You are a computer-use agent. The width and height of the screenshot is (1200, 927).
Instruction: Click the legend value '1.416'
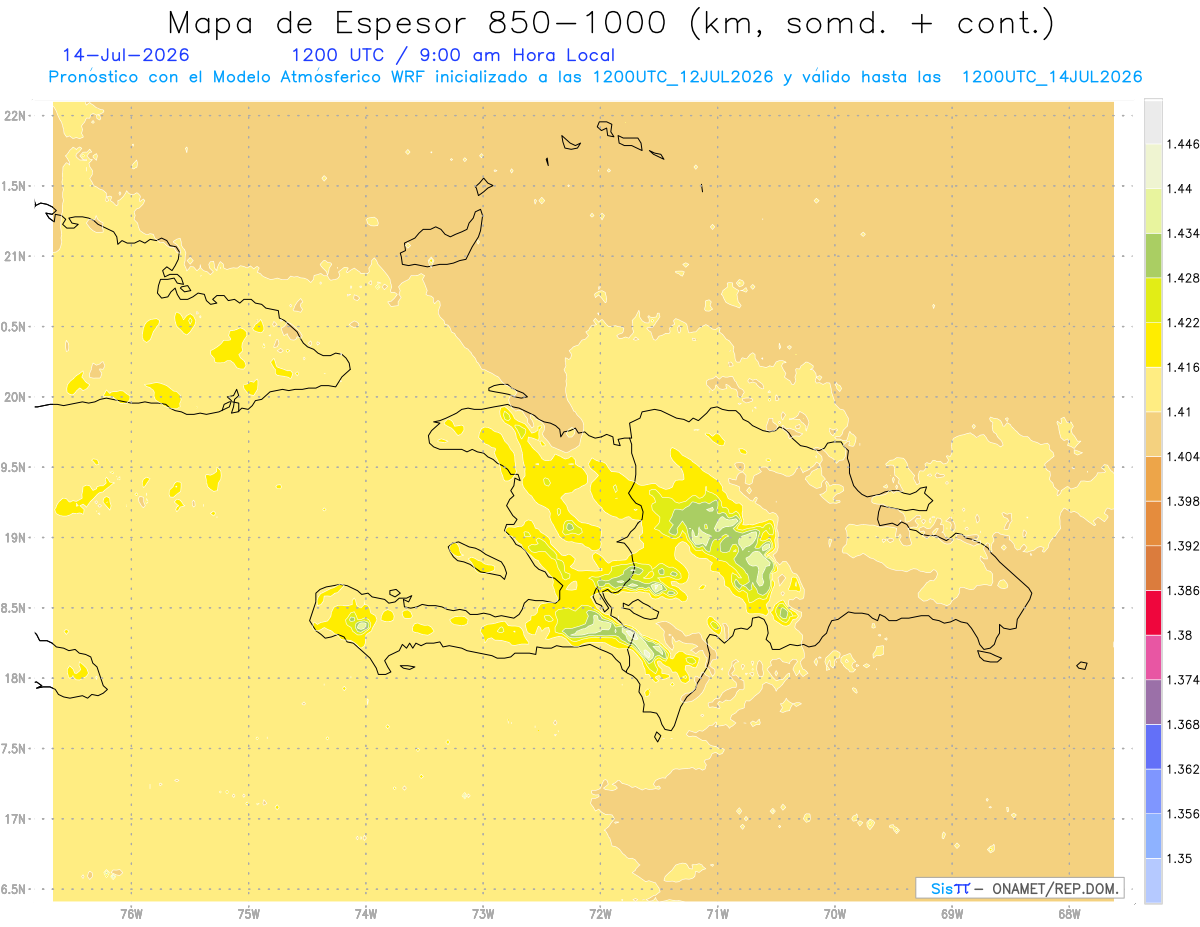coord(1183,367)
